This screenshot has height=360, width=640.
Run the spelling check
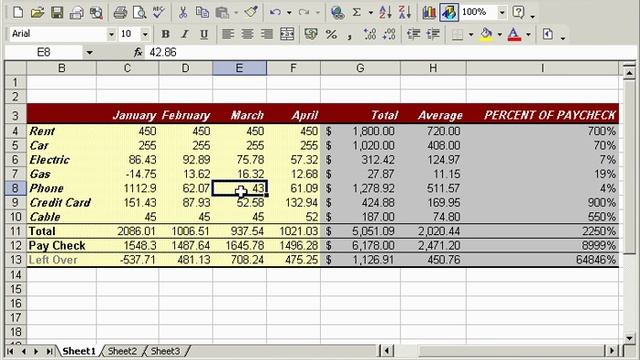[158, 13]
